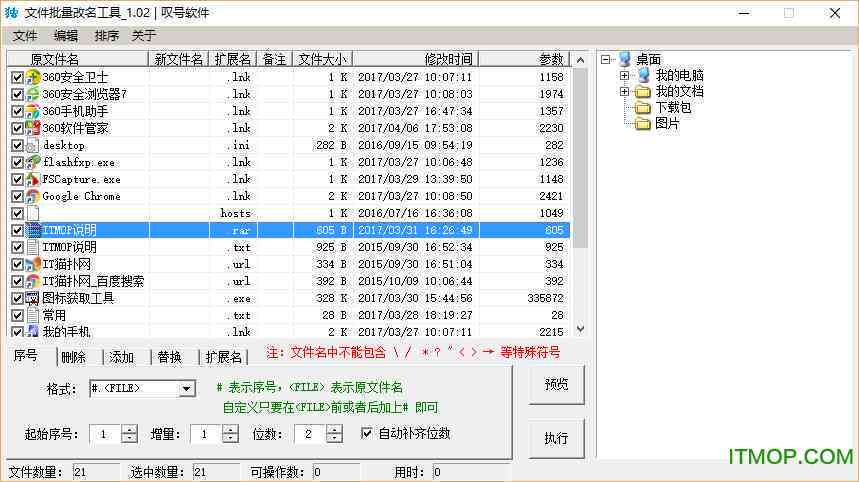Screen dimensions: 859x482
Task: Click the file list scroll down arrow
Action: pos(580,329)
